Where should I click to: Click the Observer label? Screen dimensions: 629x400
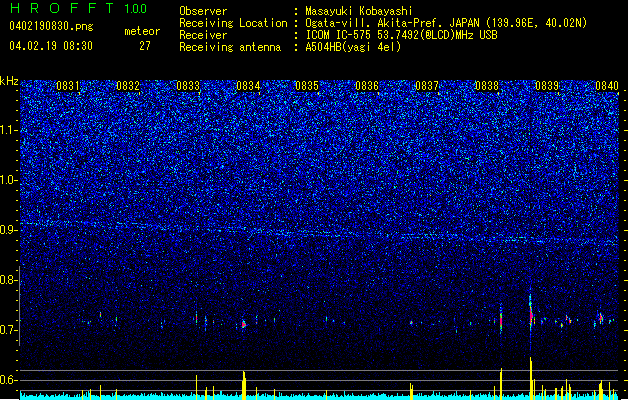(x=203, y=11)
